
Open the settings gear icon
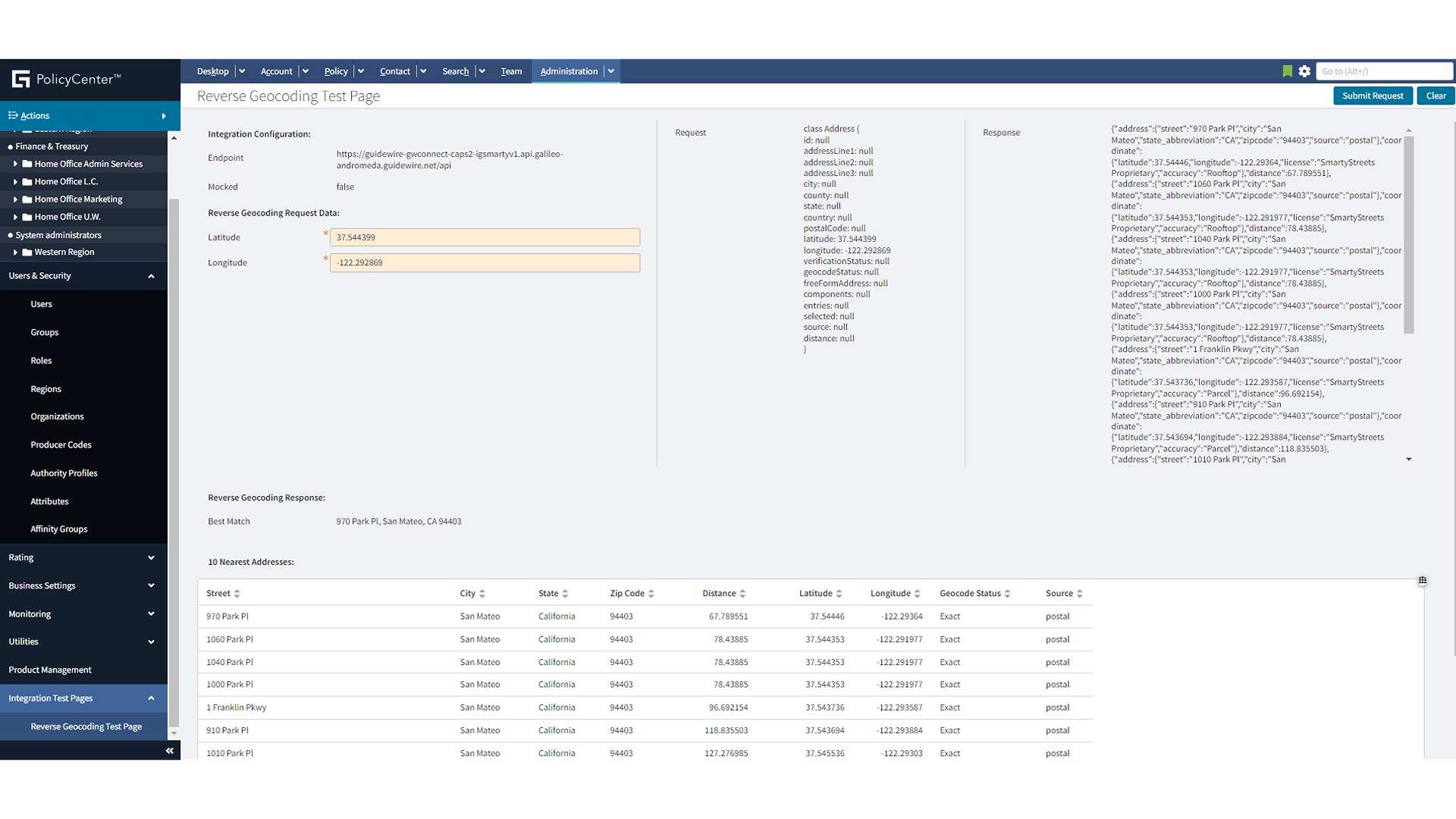[x=1304, y=71]
